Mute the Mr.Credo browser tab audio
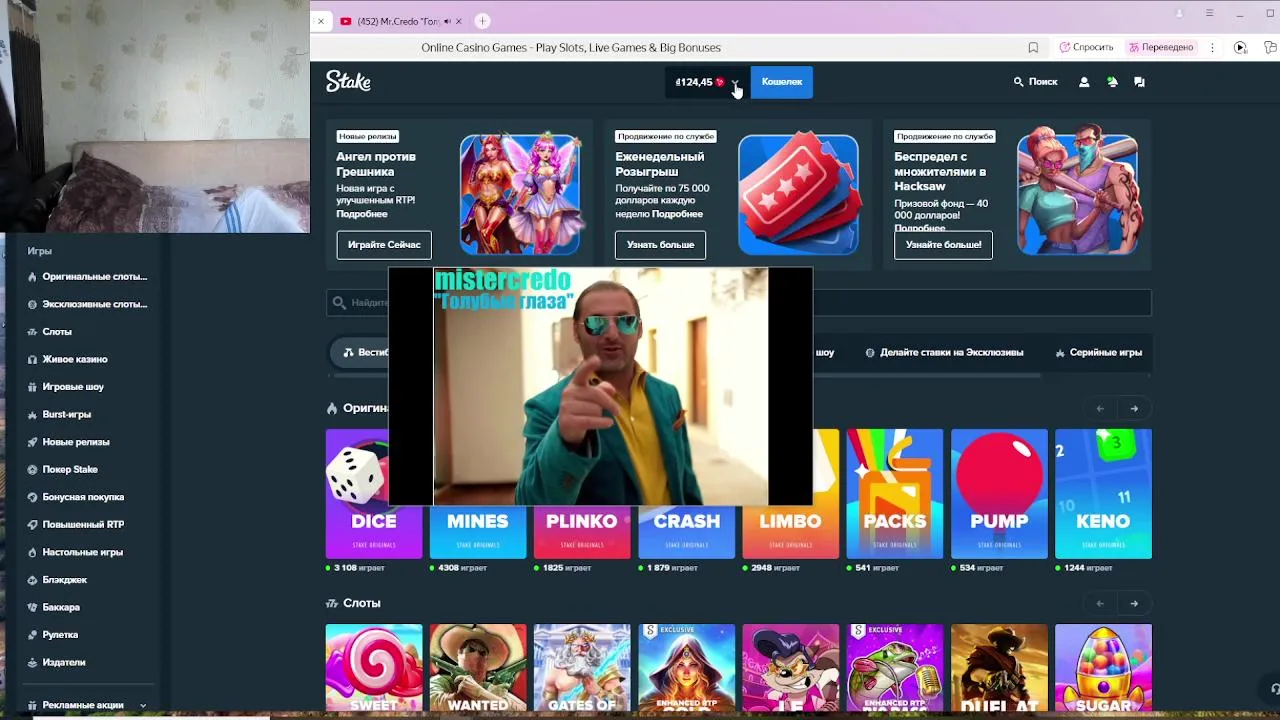 tap(447, 21)
